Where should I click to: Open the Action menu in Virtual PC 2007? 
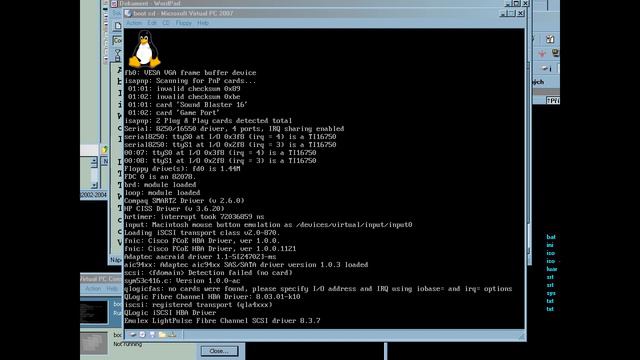point(134,23)
